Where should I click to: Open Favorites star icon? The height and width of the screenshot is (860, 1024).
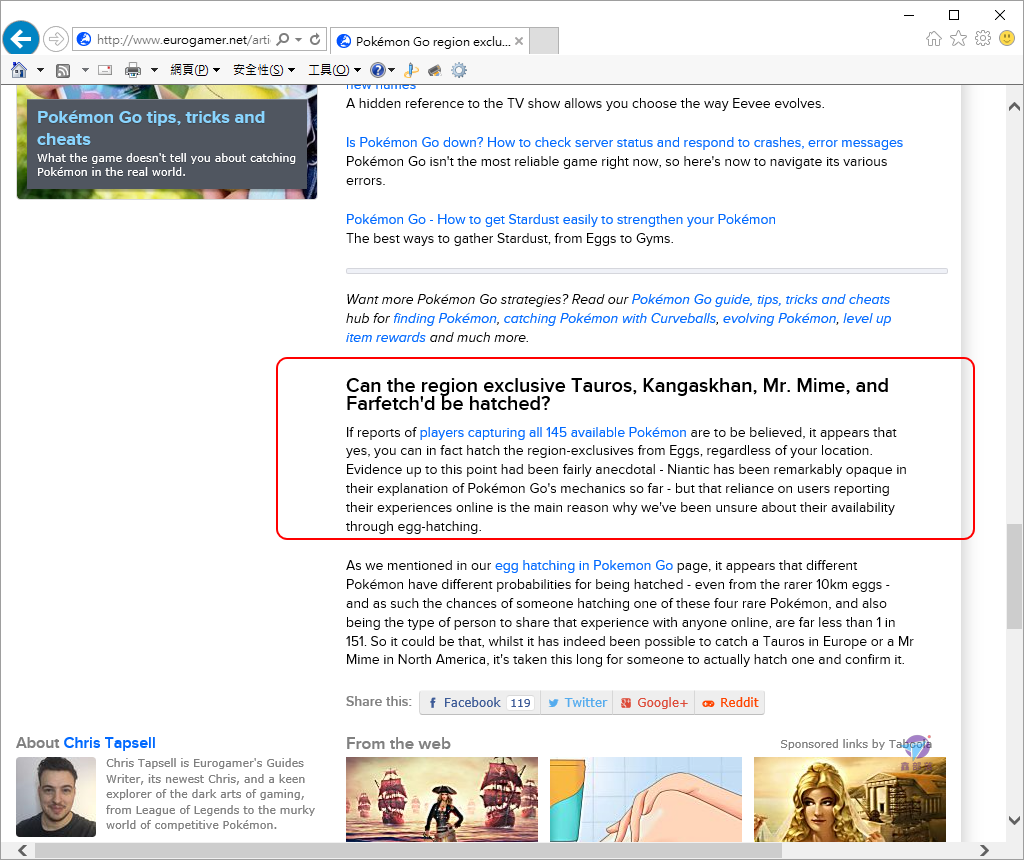[958, 39]
